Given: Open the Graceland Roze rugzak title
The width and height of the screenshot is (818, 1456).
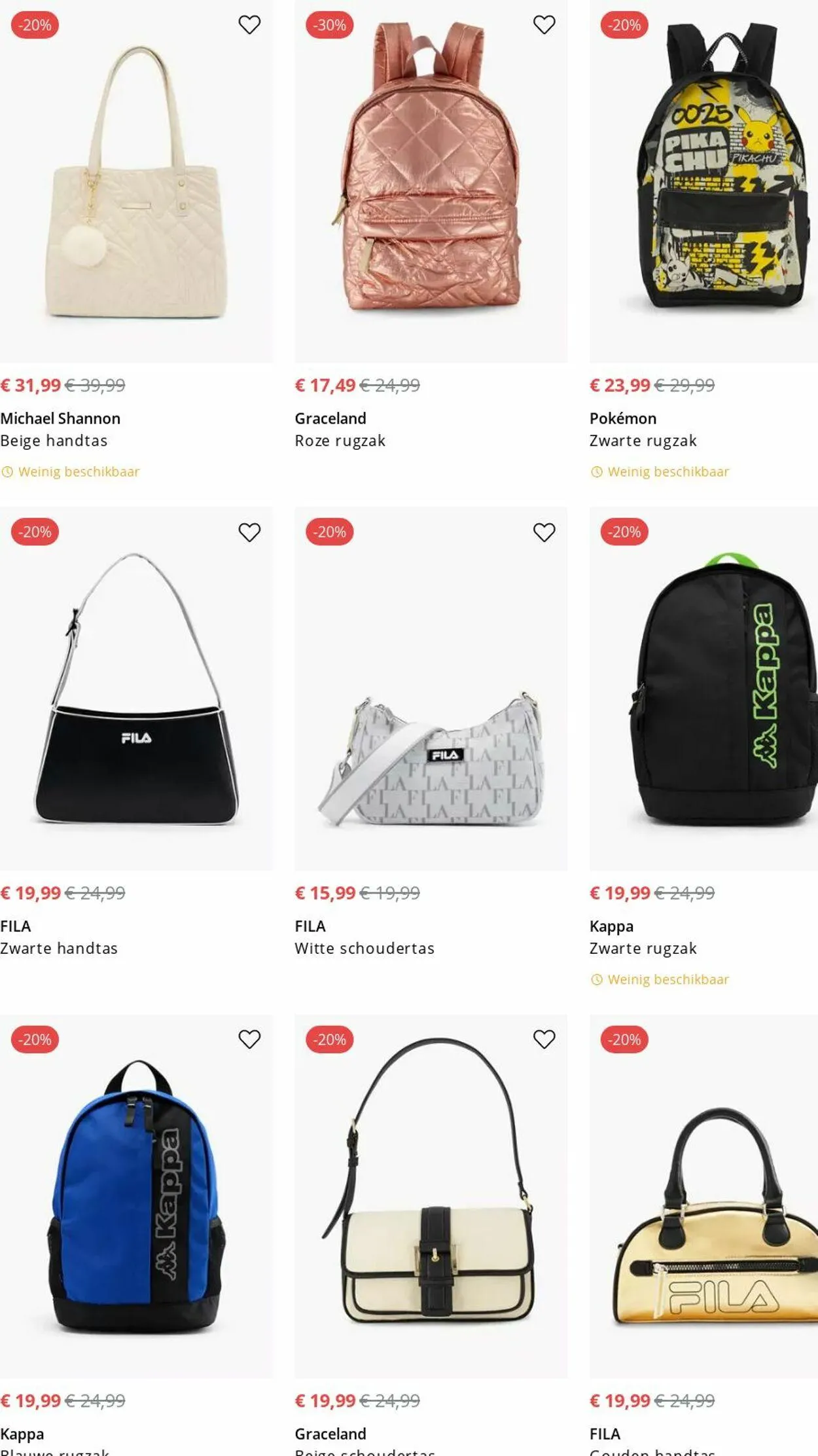Looking at the screenshot, I should [x=340, y=441].
